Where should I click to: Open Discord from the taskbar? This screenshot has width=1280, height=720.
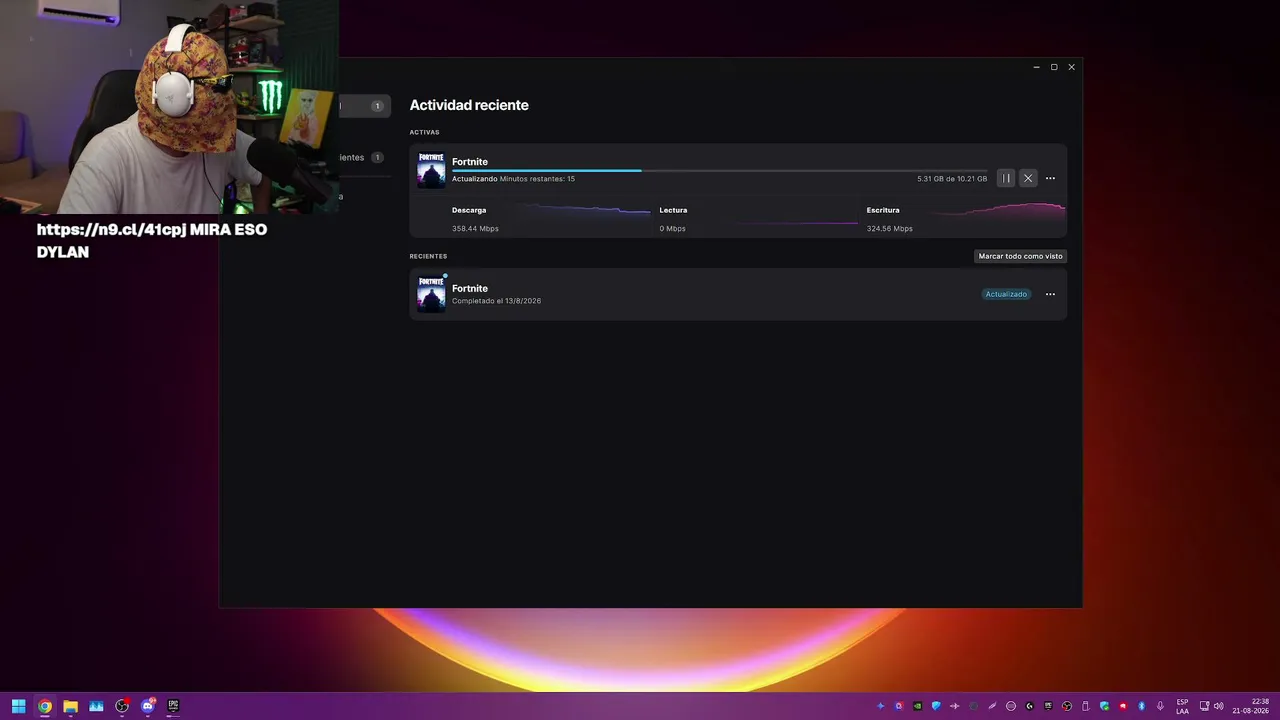pos(148,706)
